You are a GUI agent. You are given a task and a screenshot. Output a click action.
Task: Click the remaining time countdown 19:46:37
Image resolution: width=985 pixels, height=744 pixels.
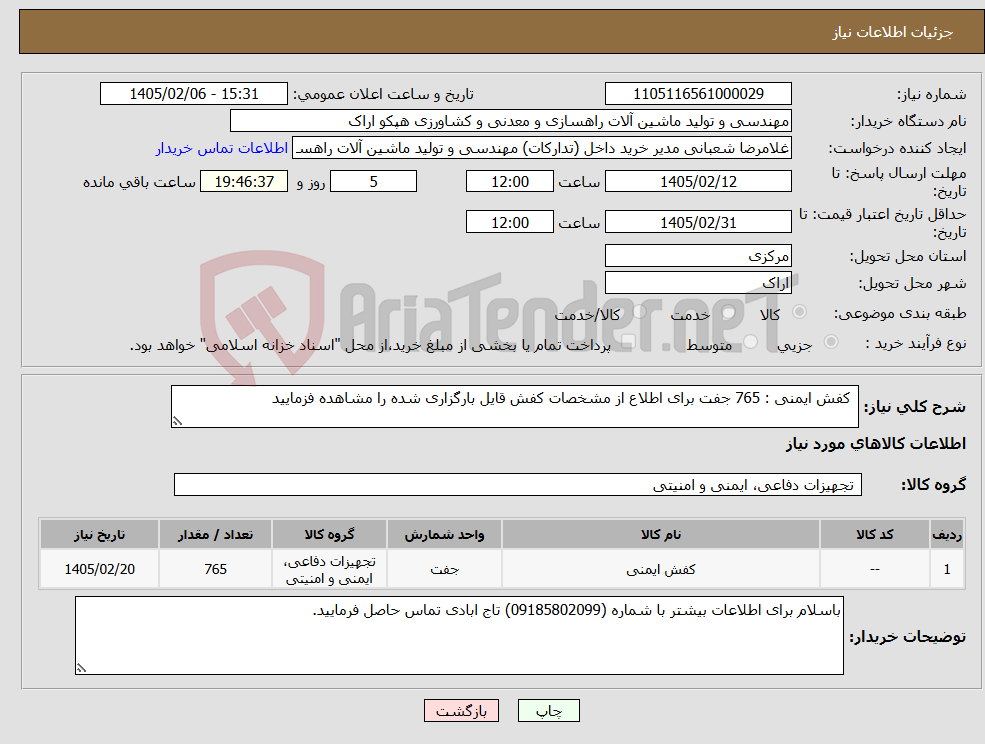(x=244, y=182)
